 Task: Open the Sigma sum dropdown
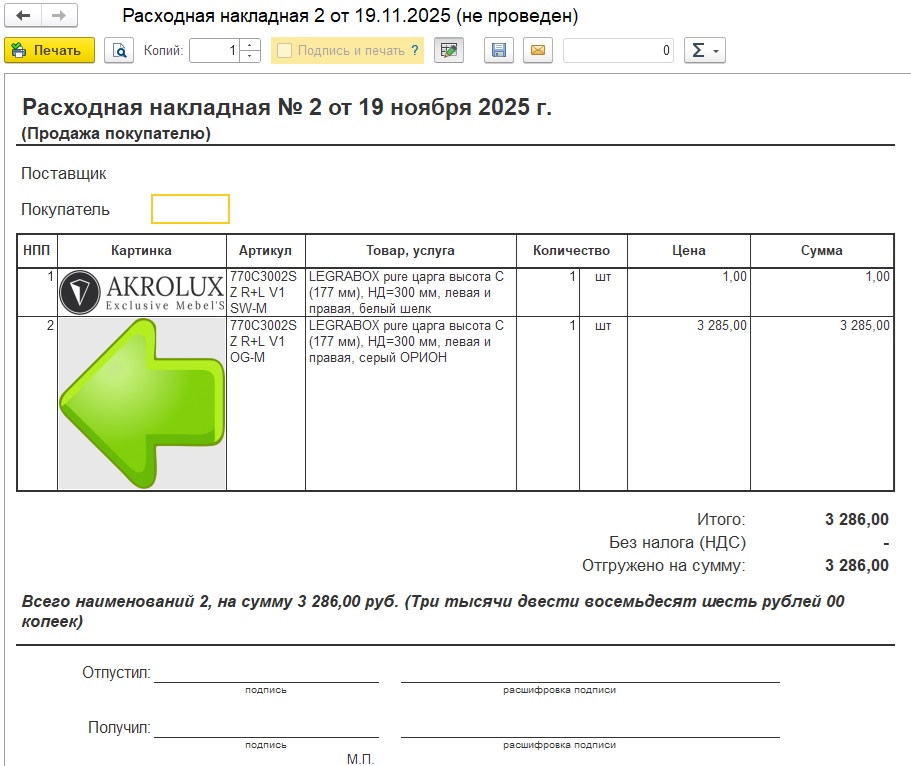(x=705, y=51)
